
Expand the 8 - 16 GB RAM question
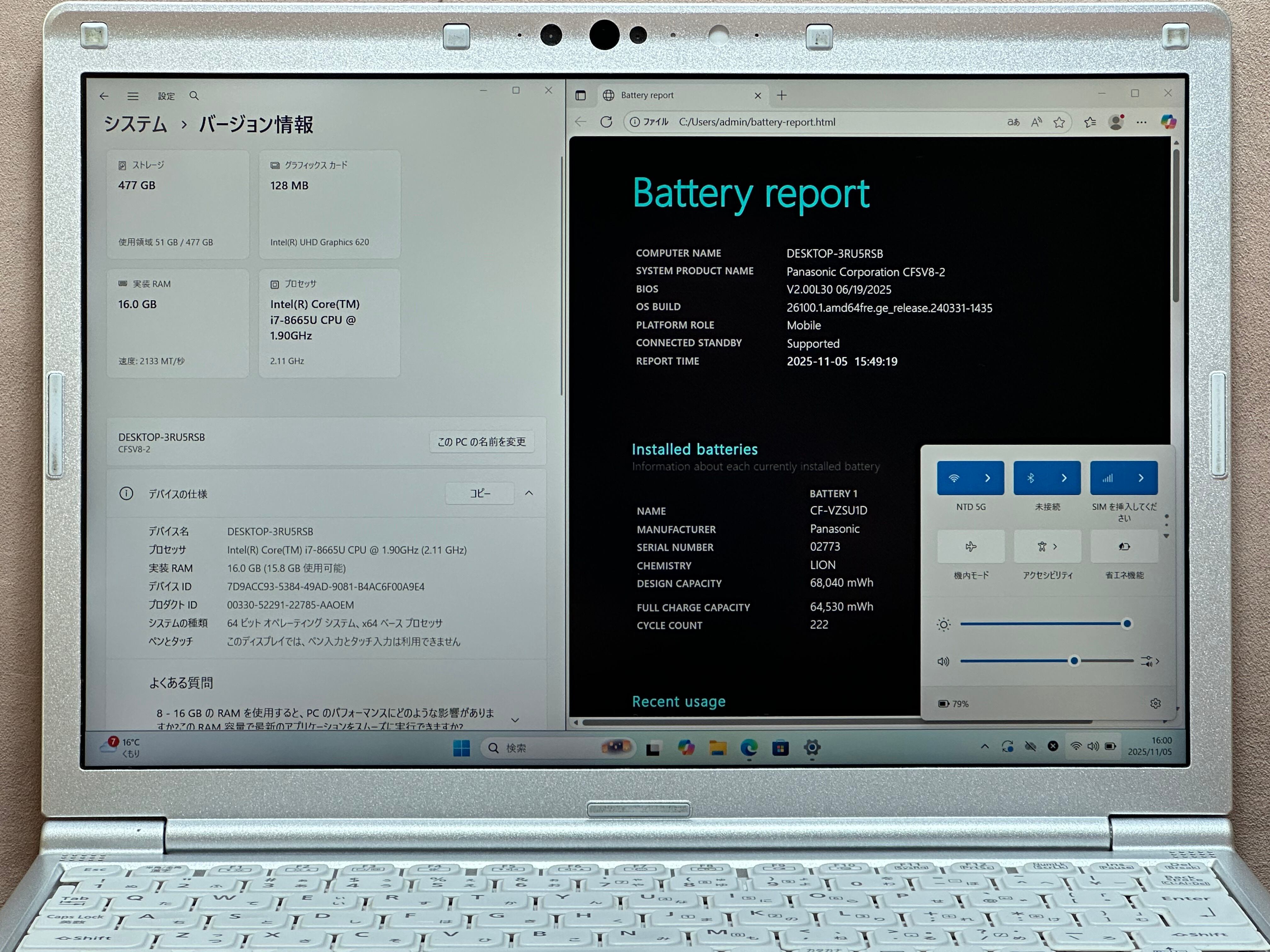pyautogui.click(x=515, y=720)
